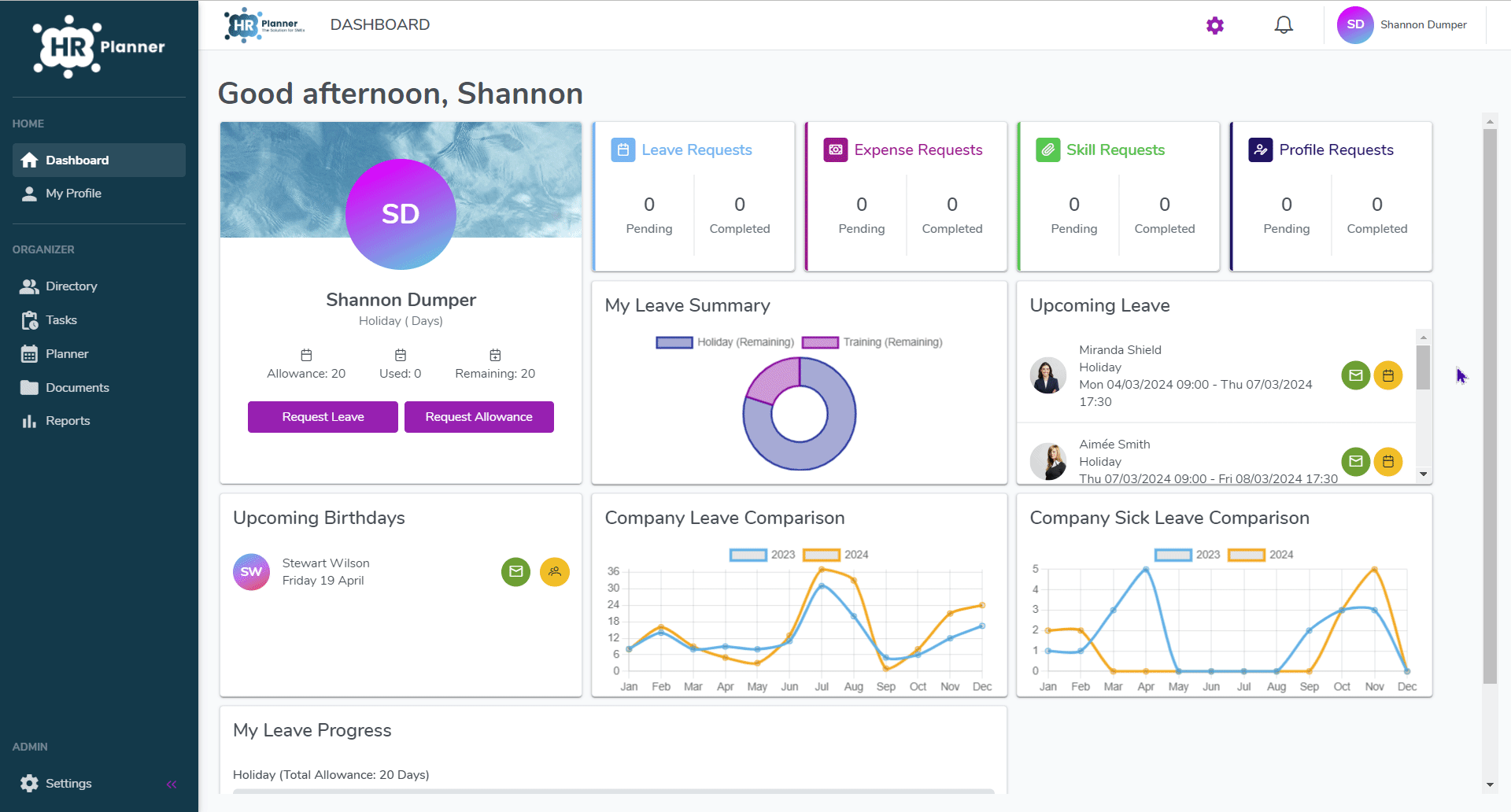The image size is (1511, 812).
Task: Toggle Training (Remaining) legend in leave summary
Action: point(872,342)
